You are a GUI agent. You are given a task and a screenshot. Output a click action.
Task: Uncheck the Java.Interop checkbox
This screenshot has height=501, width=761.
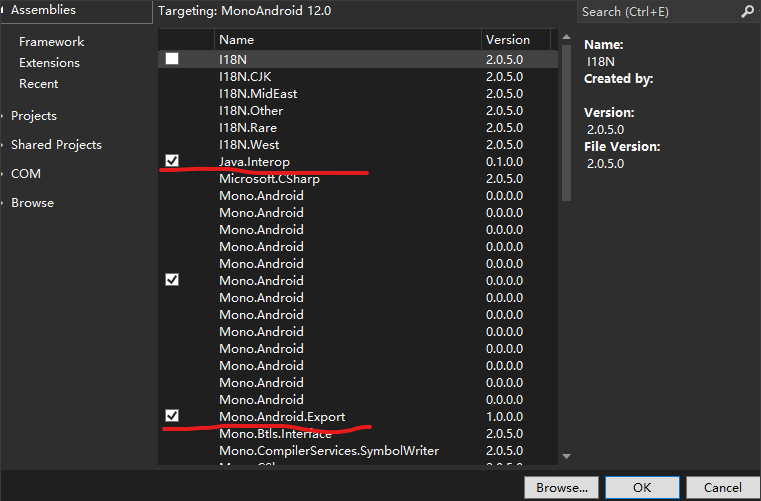[172, 161]
